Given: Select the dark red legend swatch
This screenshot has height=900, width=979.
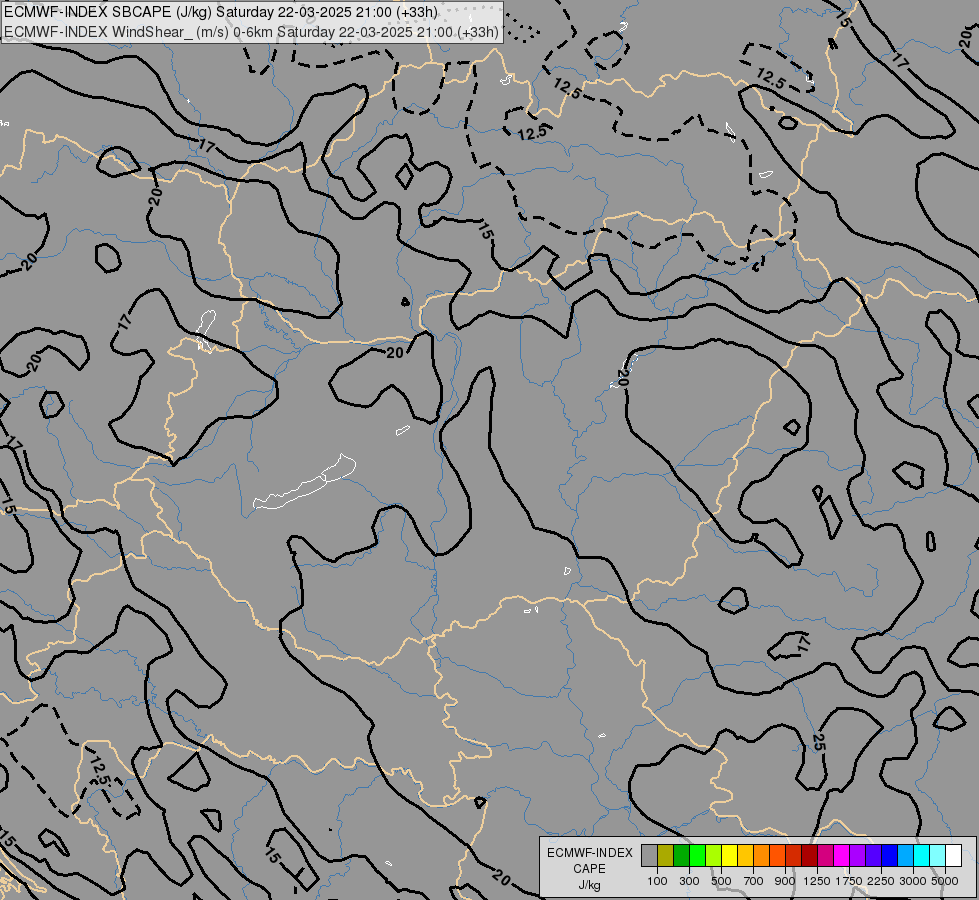Looking at the screenshot, I should coord(810,855).
